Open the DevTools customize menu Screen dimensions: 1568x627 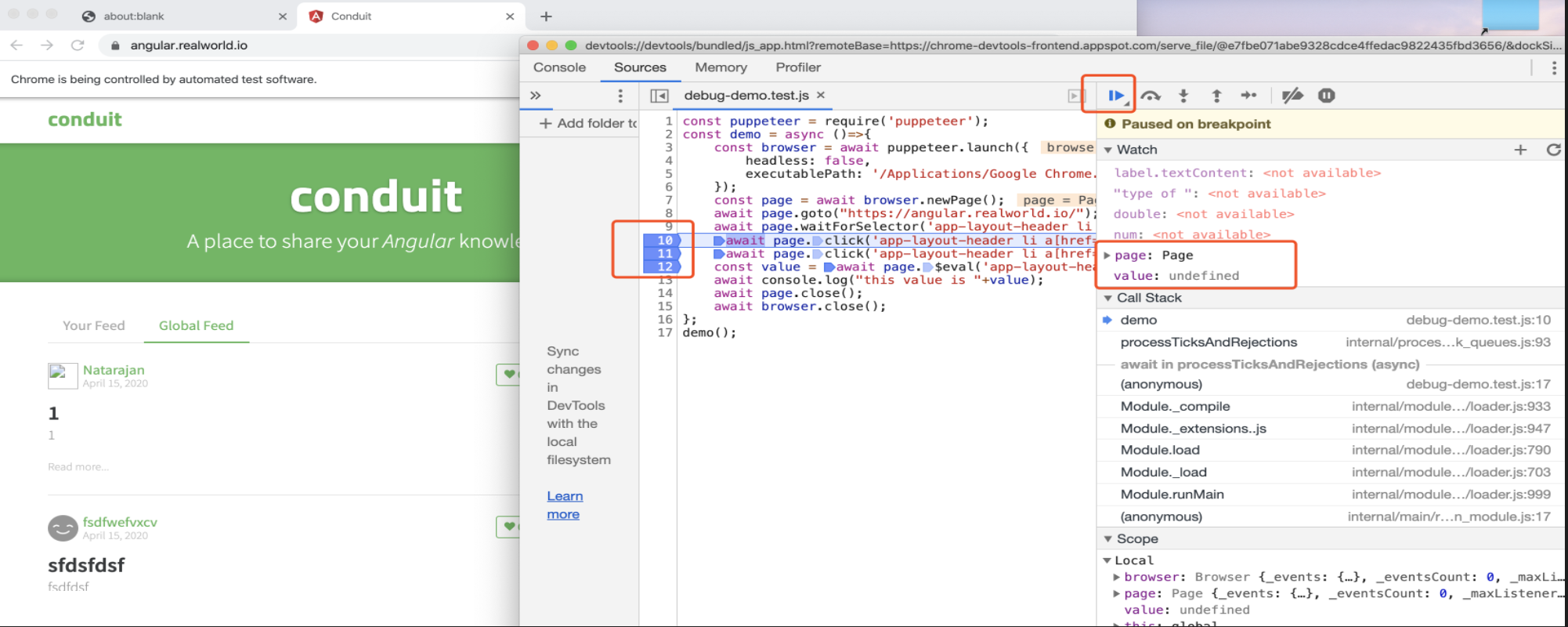(1554, 67)
